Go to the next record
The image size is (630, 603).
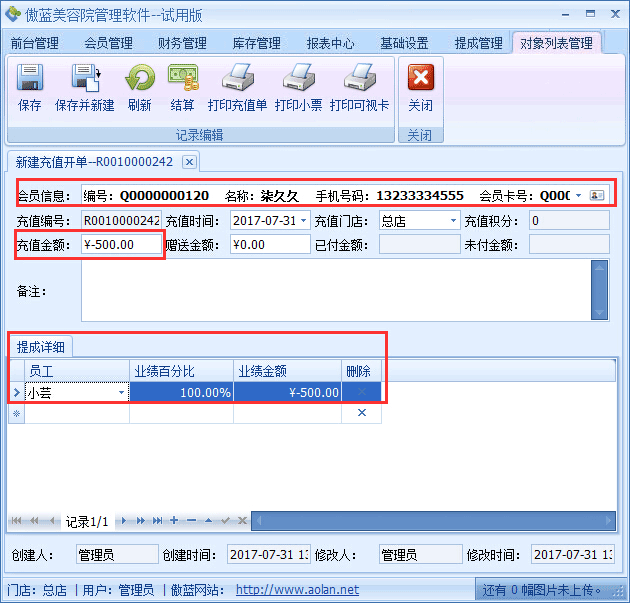(123, 521)
